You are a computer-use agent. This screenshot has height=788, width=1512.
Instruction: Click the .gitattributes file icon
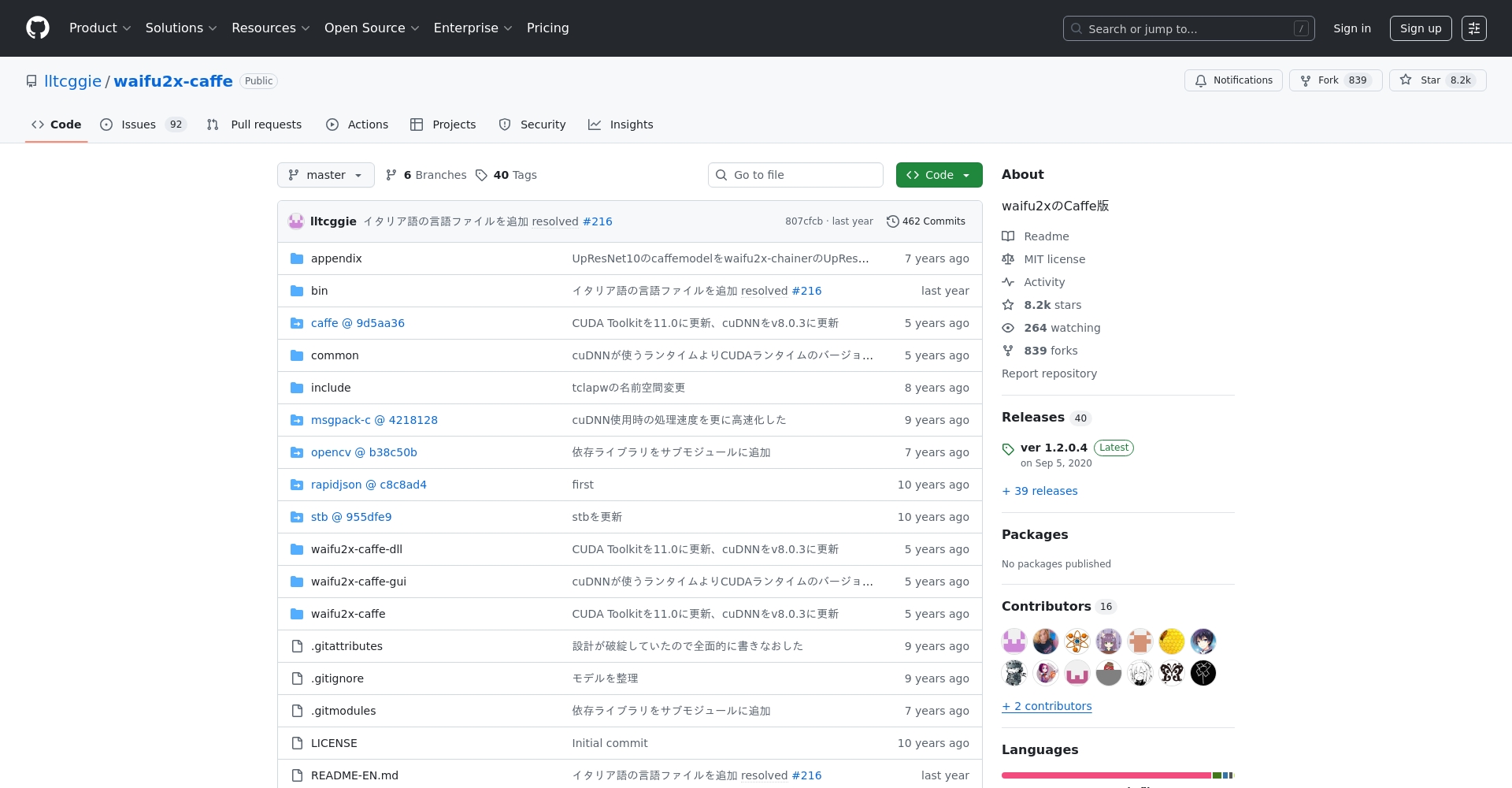(297, 646)
